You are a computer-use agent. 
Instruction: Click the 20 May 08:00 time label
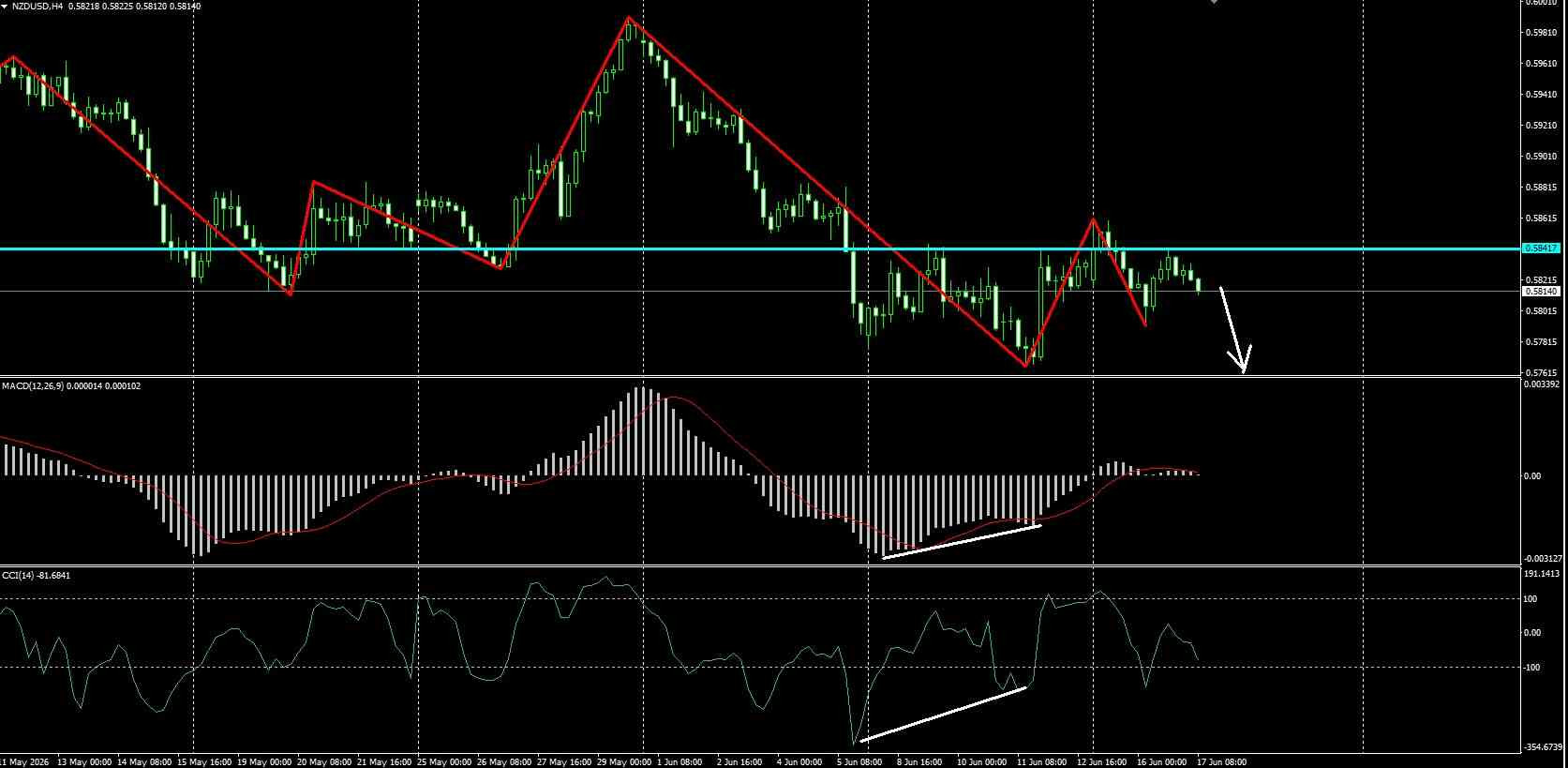pos(325,762)
